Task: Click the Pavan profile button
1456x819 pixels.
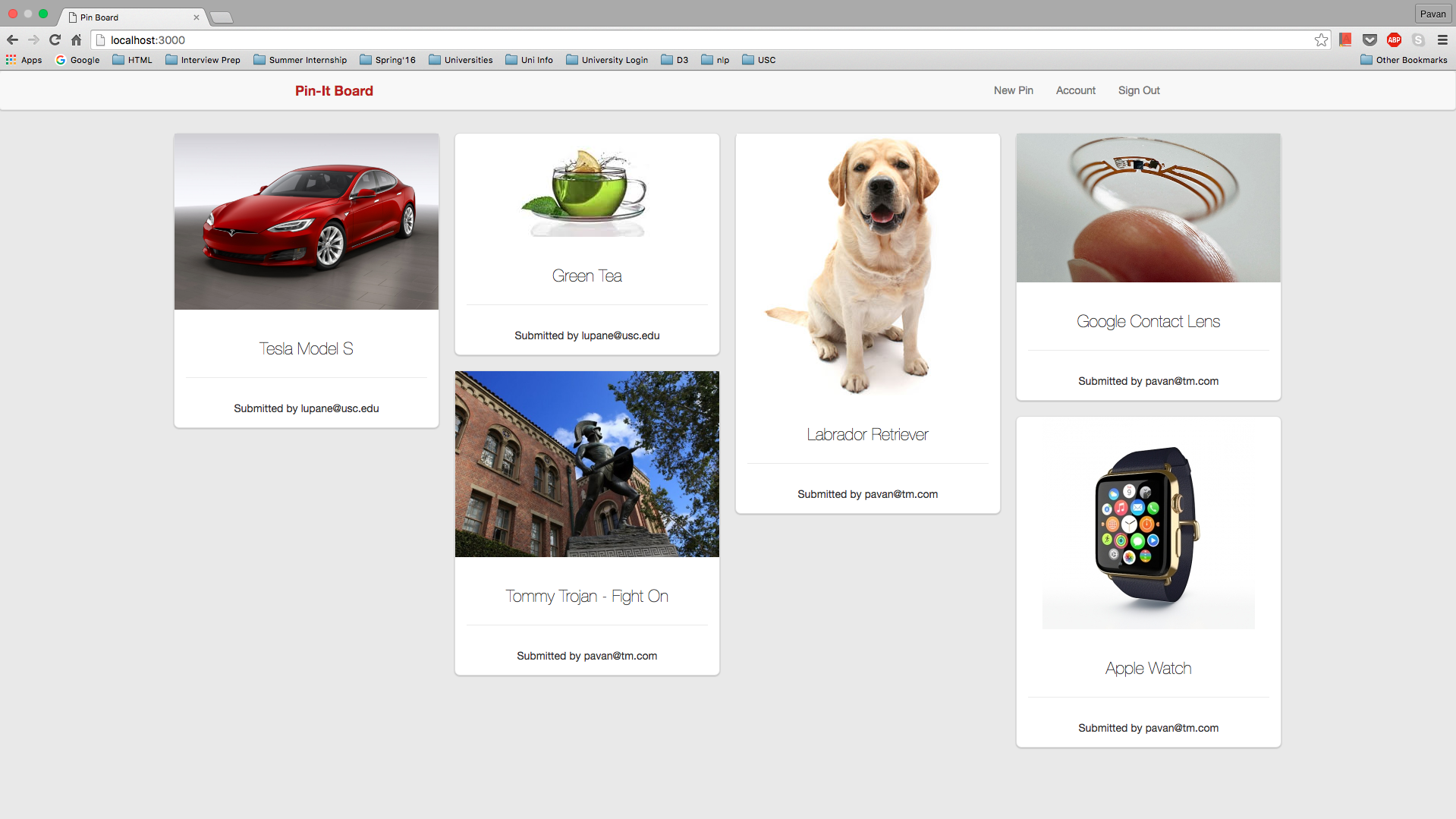Action: 1432,14
